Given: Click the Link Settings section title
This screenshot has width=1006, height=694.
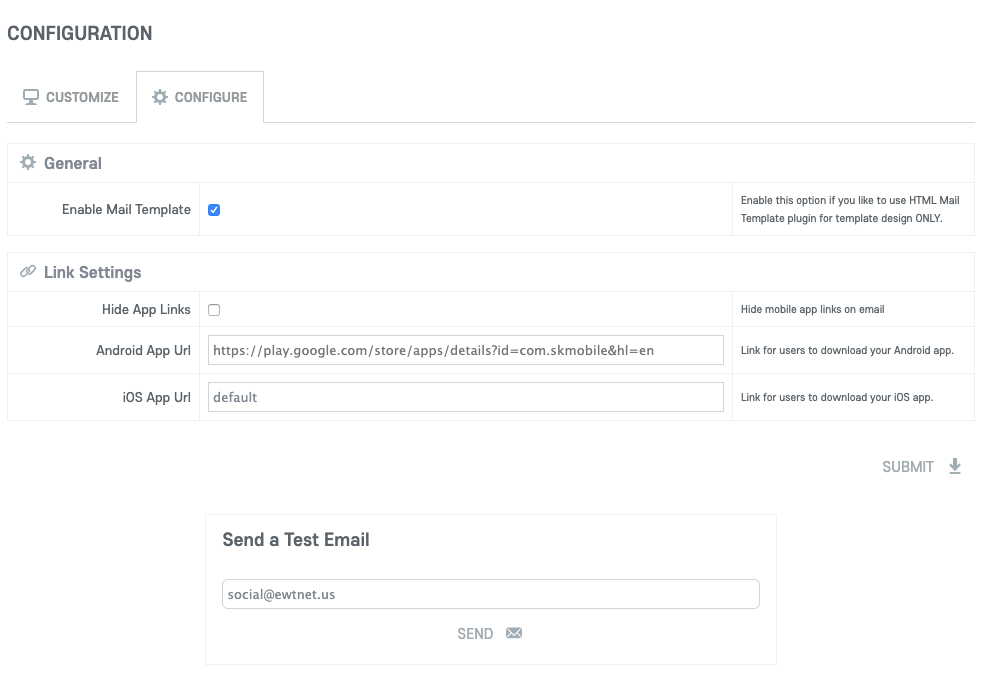Looking at the screenshot, I should [x=92, y=272].
